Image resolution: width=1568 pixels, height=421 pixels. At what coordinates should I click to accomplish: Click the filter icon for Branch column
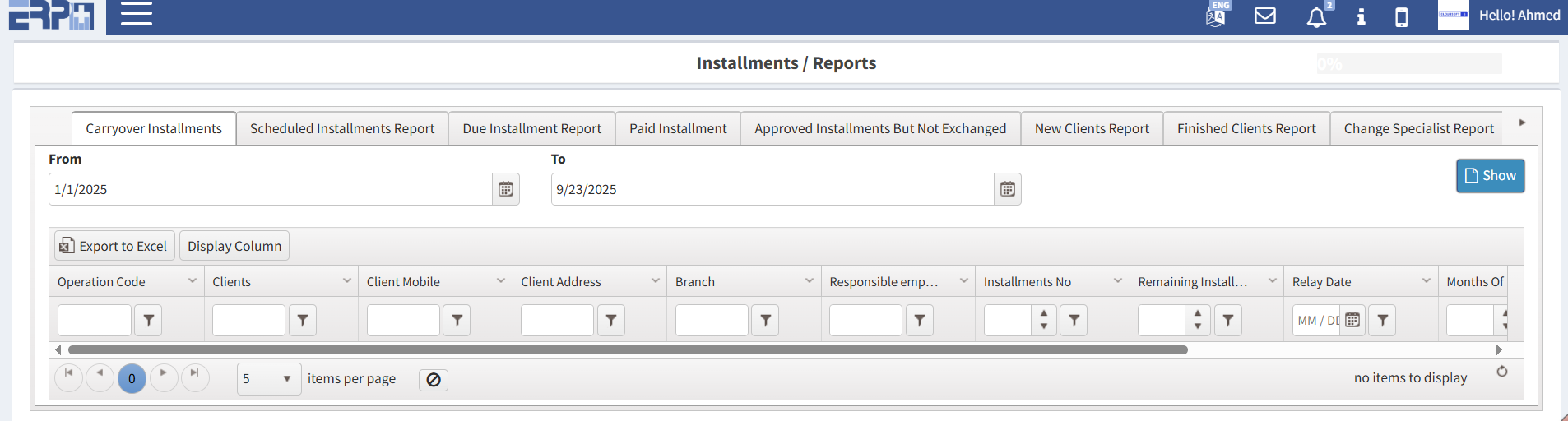click(765, 321)
